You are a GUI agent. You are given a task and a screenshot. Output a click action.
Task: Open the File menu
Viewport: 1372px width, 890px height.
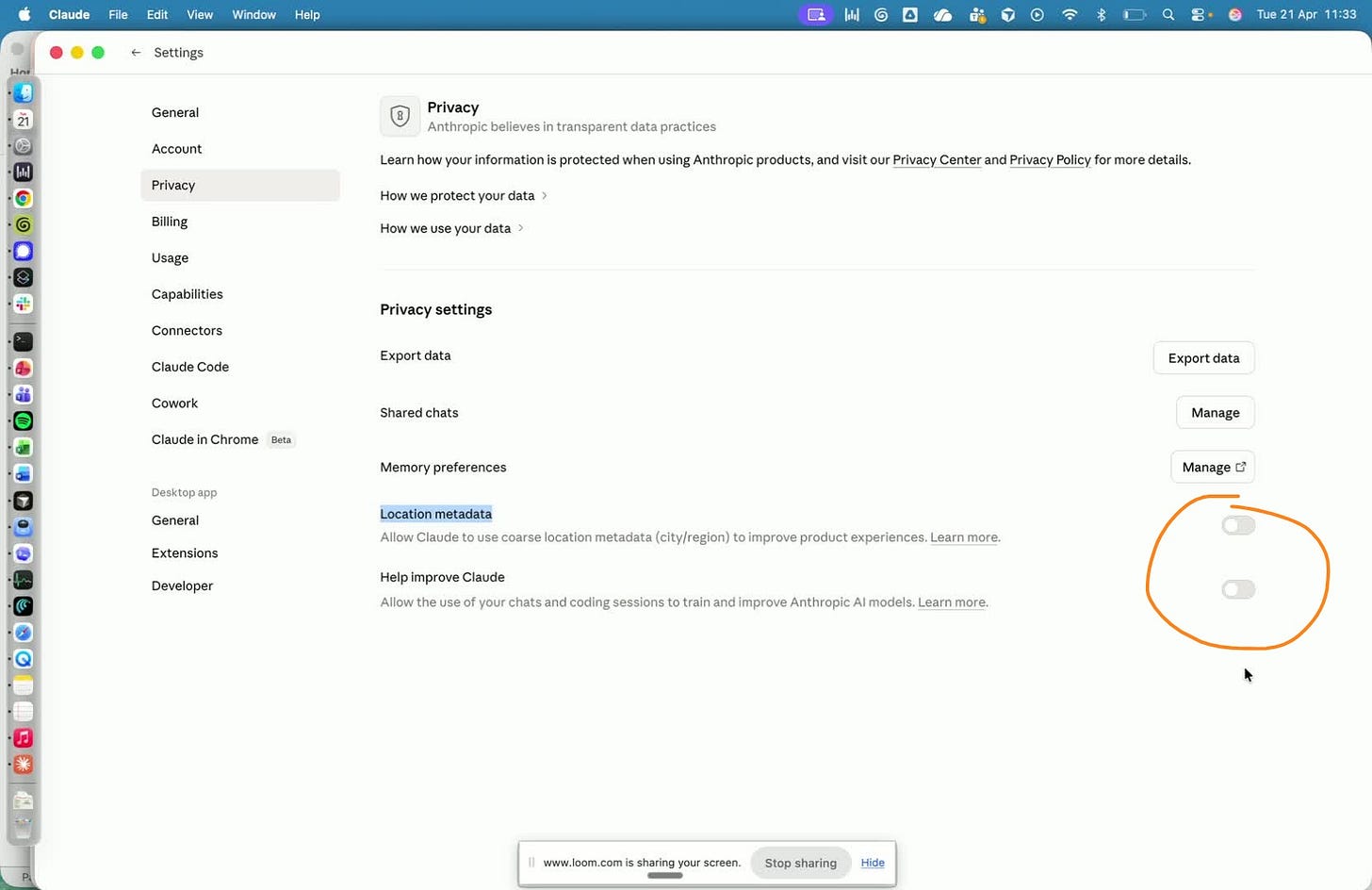[118, 14]
